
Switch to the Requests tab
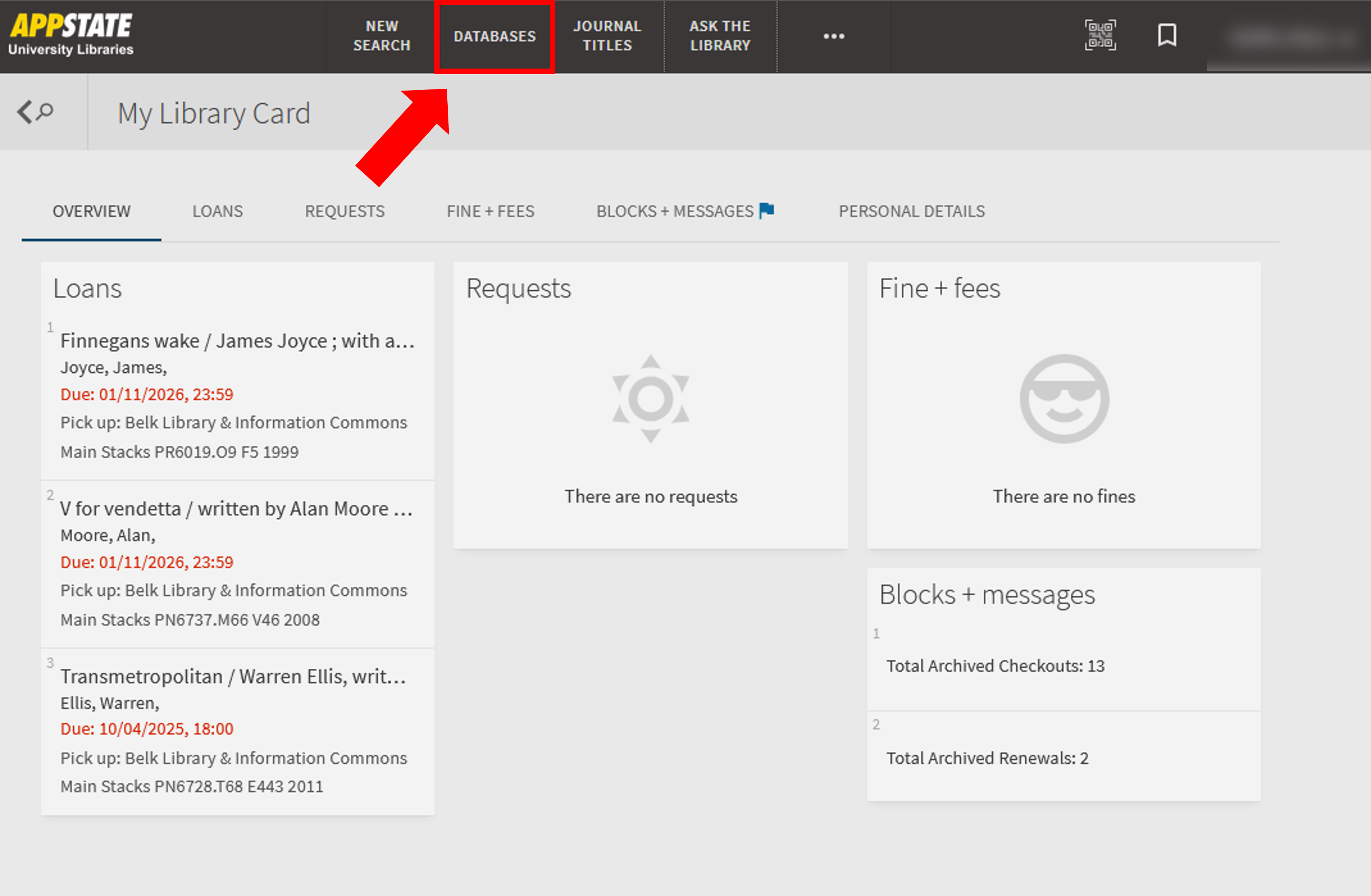pyautogui.click(x=344, y=211)
